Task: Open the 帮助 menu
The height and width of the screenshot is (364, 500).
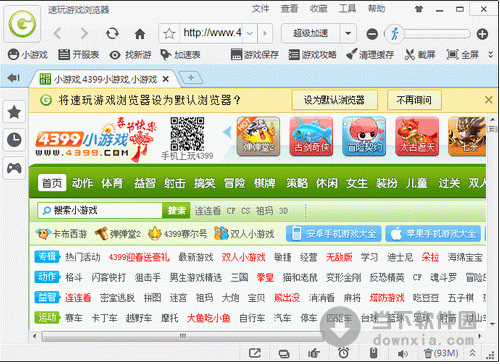Action: point(376,9)
